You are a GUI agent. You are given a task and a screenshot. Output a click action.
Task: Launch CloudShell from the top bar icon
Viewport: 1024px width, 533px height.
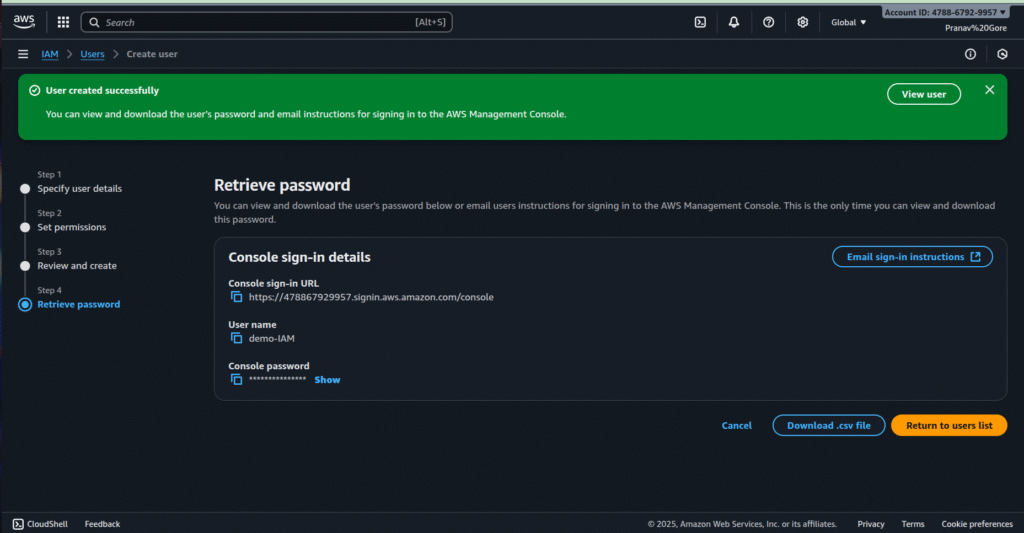[700, 22]
